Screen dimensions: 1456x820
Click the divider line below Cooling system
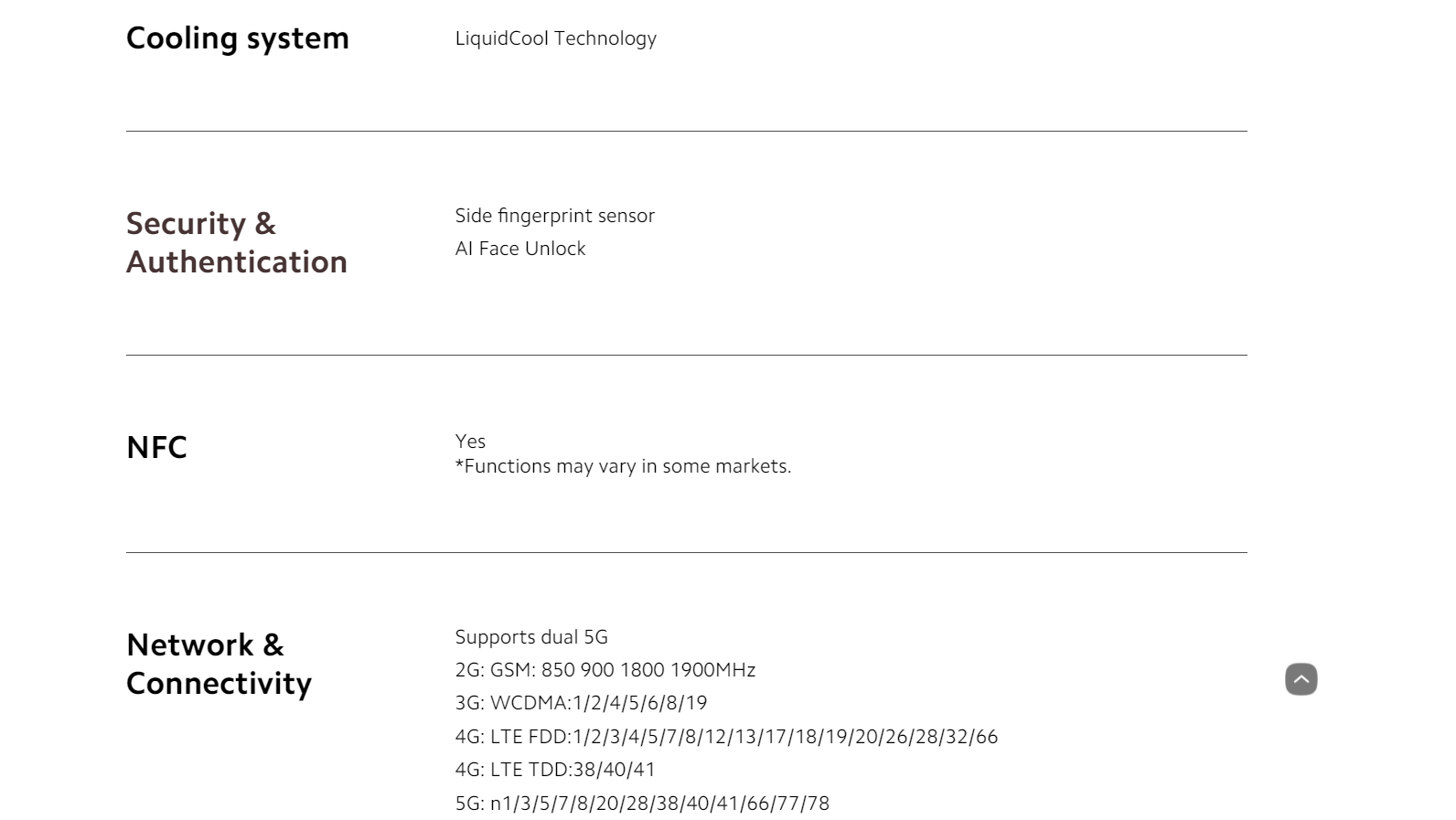coord(687,131)
